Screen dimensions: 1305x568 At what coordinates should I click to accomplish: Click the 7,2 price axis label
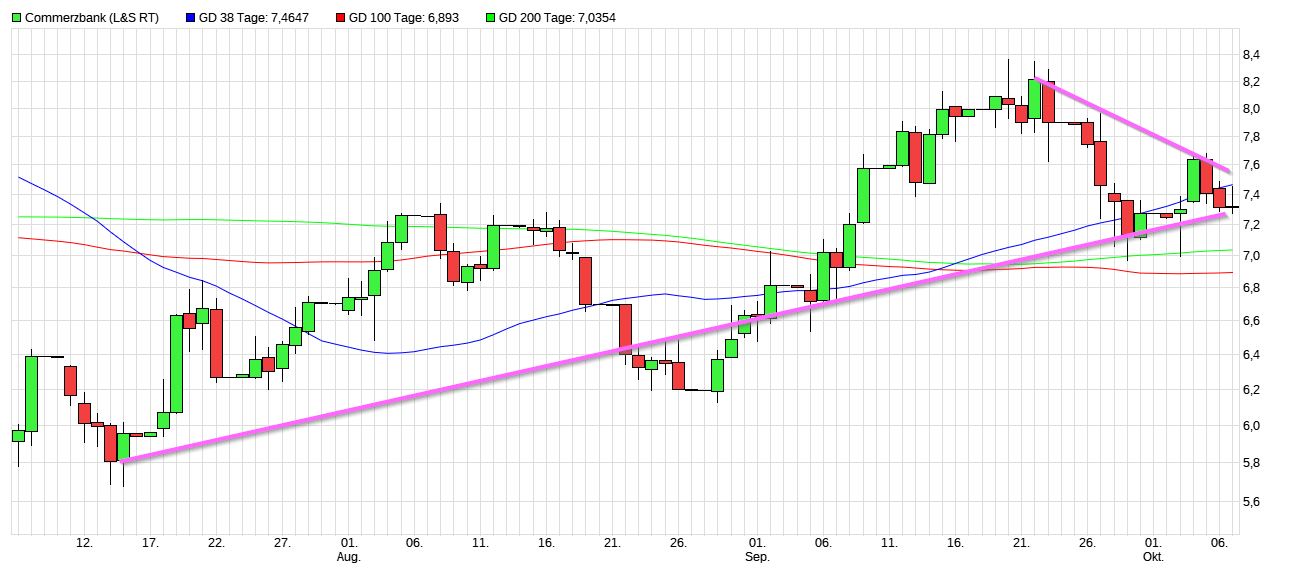pyautogui.click(x=1251, y=225)
